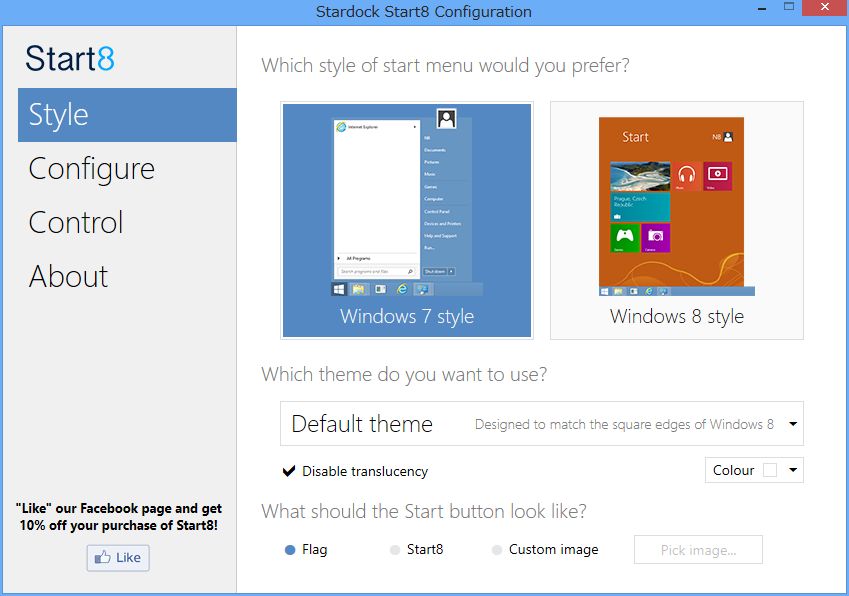Click the Start8 logo in the sidebar
The height and width of the screenshot is (596, 849).
coord(69,59)
